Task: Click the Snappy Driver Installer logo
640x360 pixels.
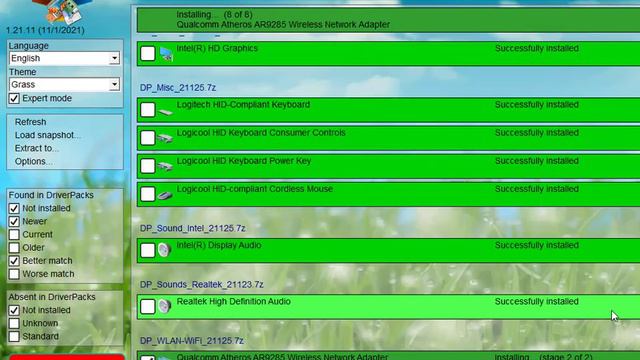Action: 62,11
